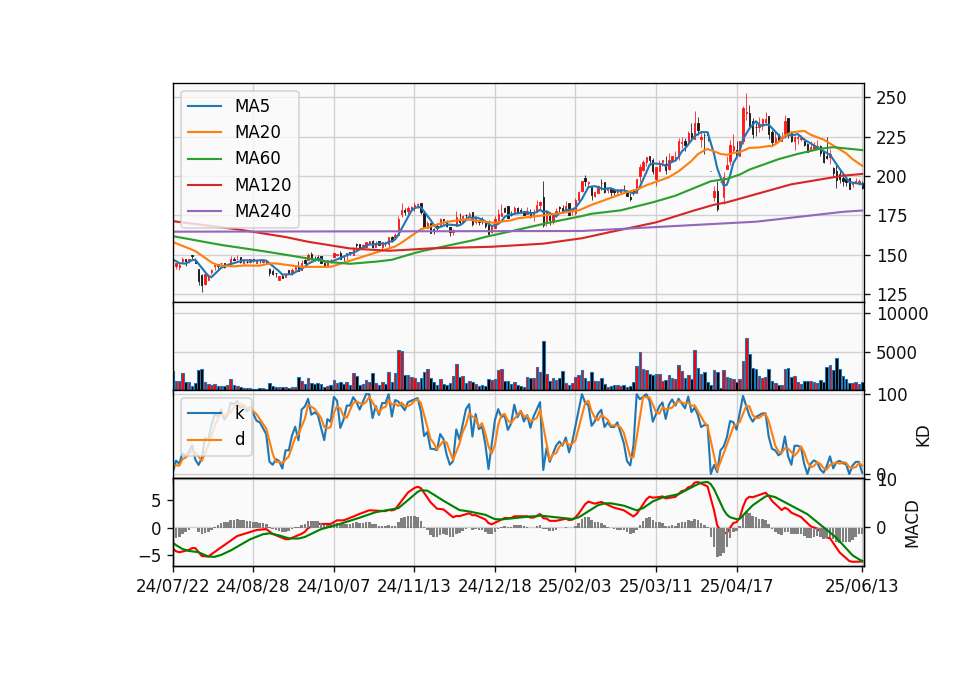960x690 pixels.
Task: Click the 24/12/18 date label
Action: (495, 586)
